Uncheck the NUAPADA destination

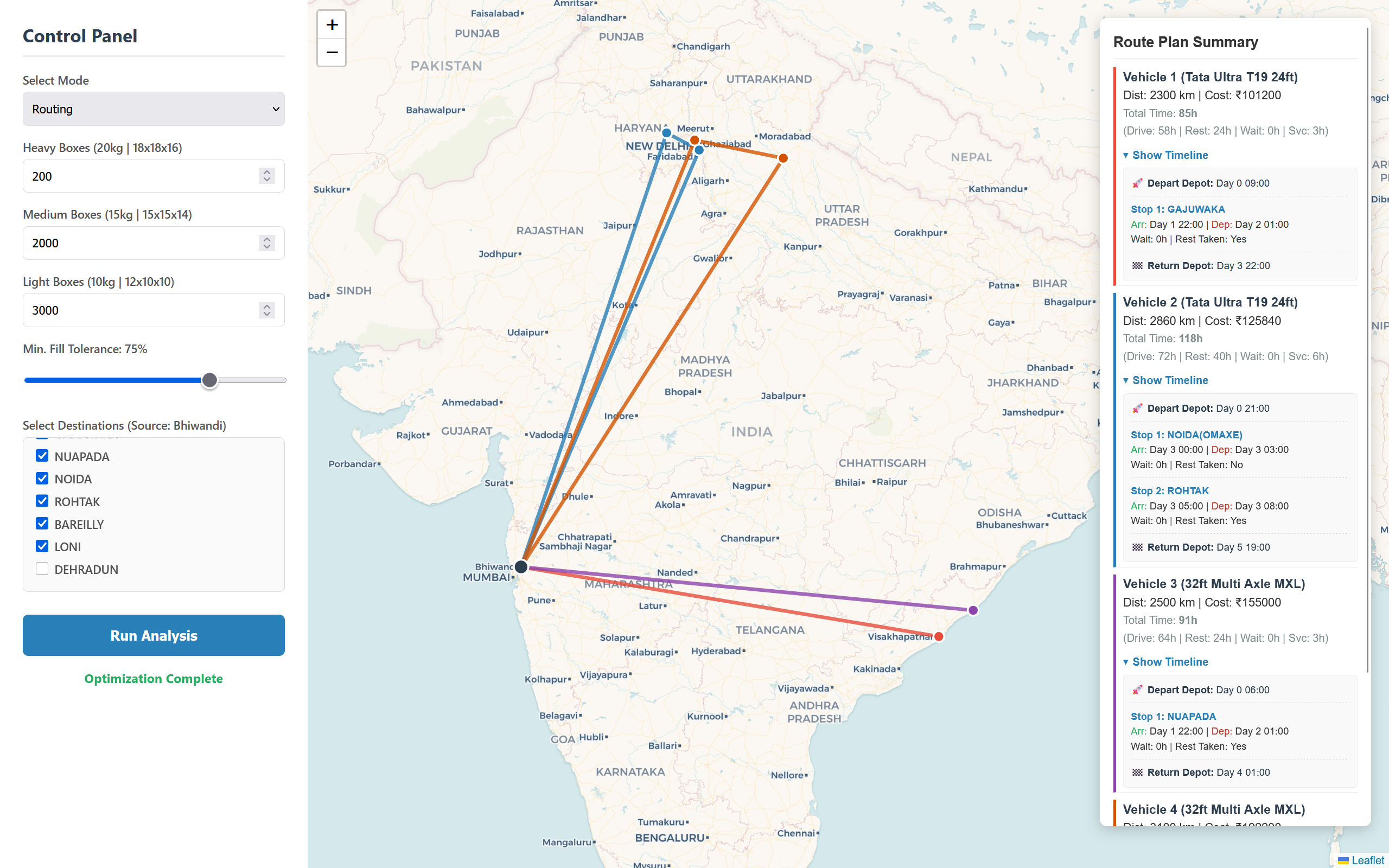coord(42,456)
